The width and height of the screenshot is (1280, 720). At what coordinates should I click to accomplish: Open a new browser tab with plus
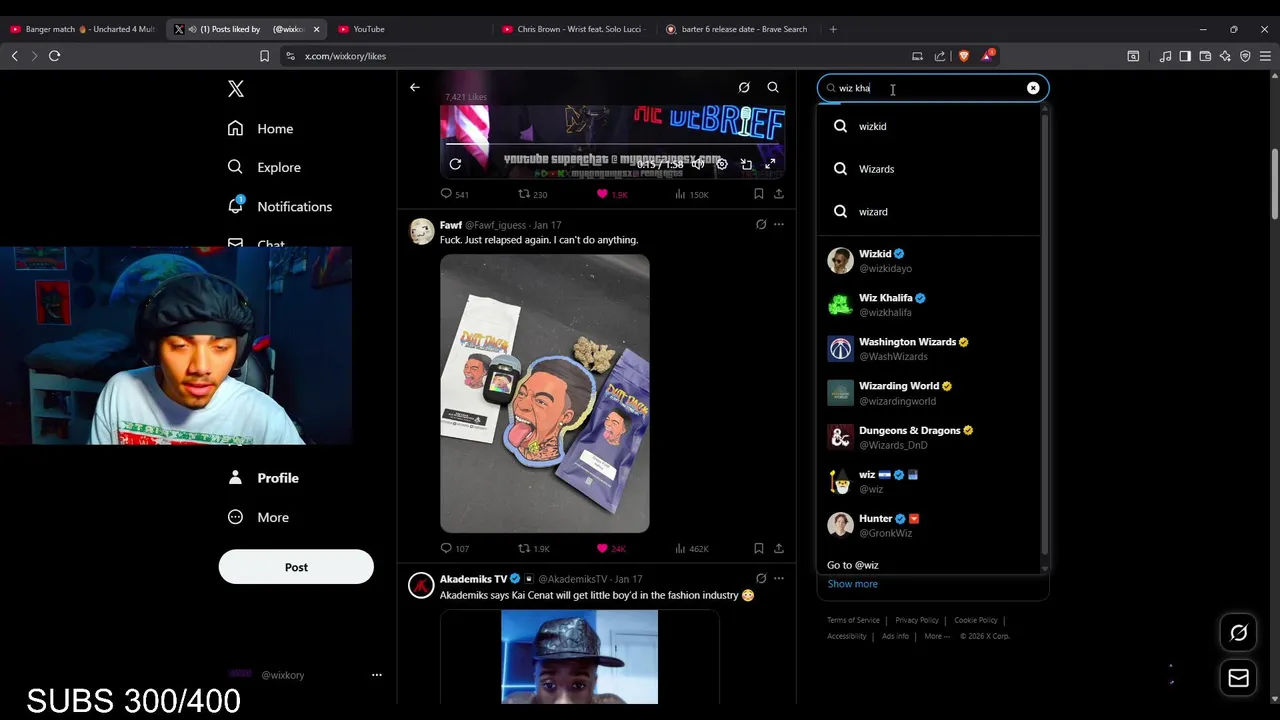click(833, 29)
